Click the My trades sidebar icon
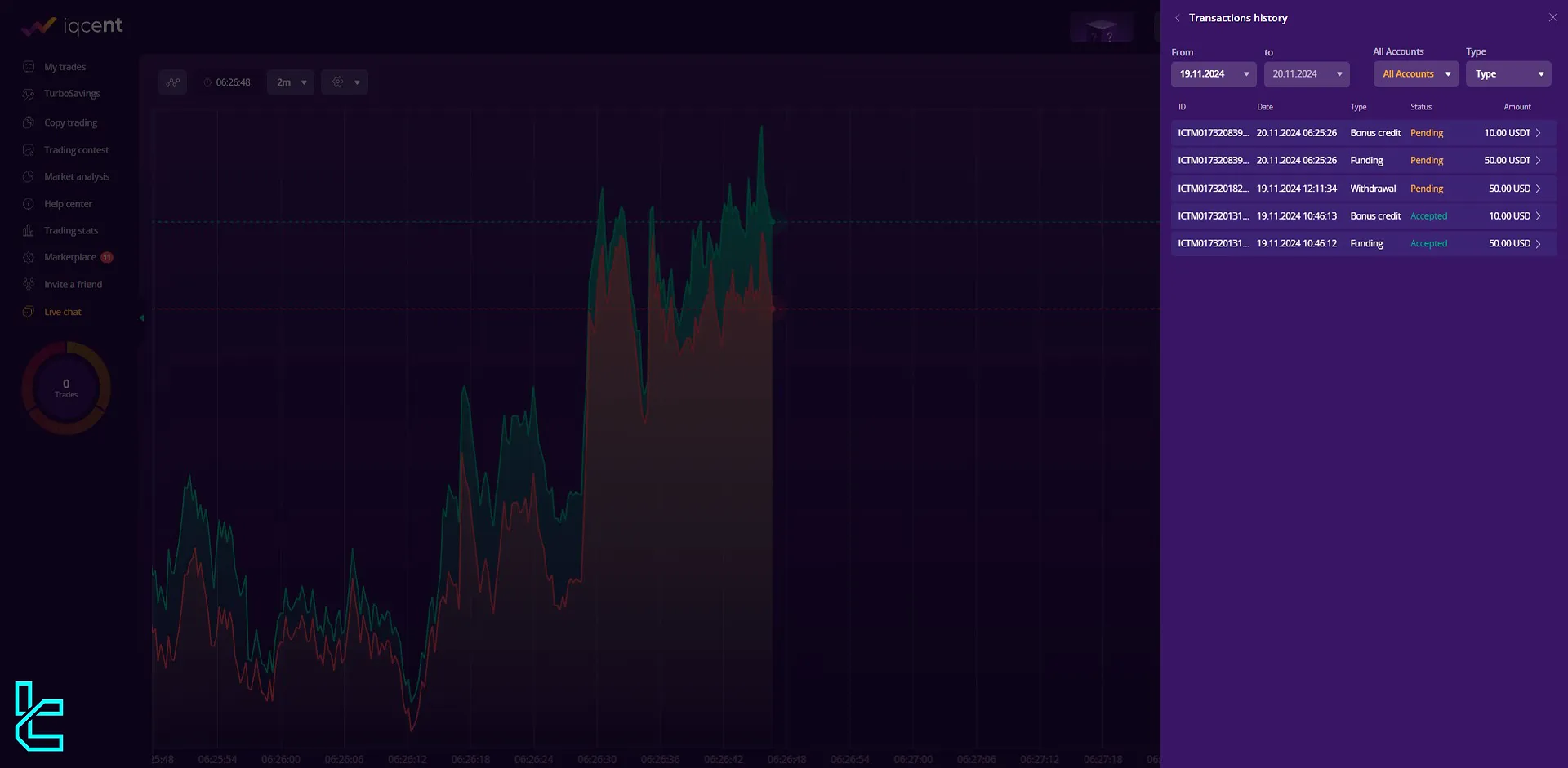 (x=29, y=67)
